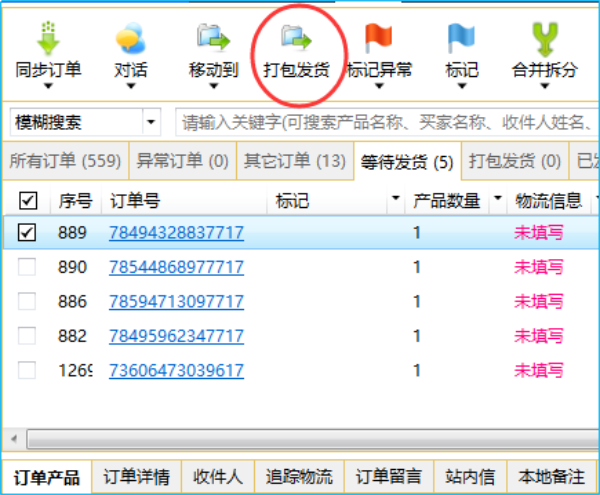The width and height of the screenshot is (600, 495).
Task: Toggle the select-all checkbox in table header
Action: coord(28,201)
